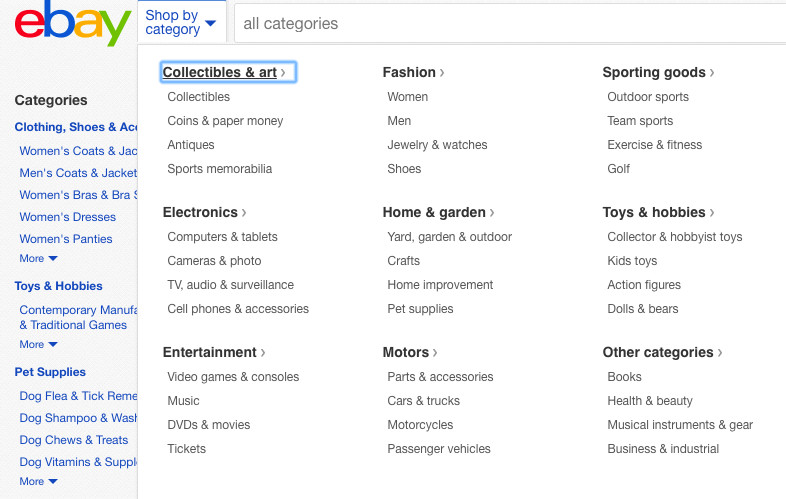Expand More under Clothing, Shoes section

pos(38,259)
